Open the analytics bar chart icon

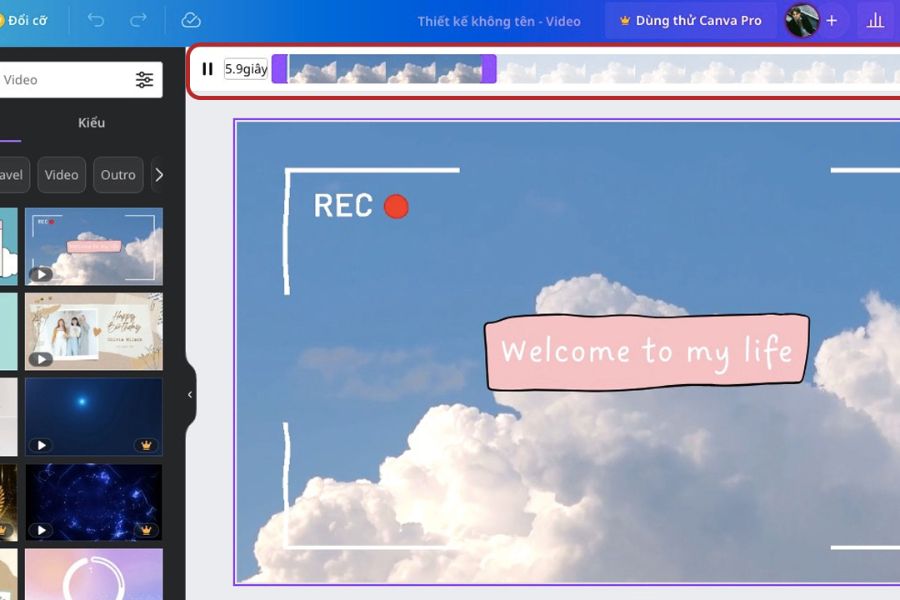click(875, 21)
